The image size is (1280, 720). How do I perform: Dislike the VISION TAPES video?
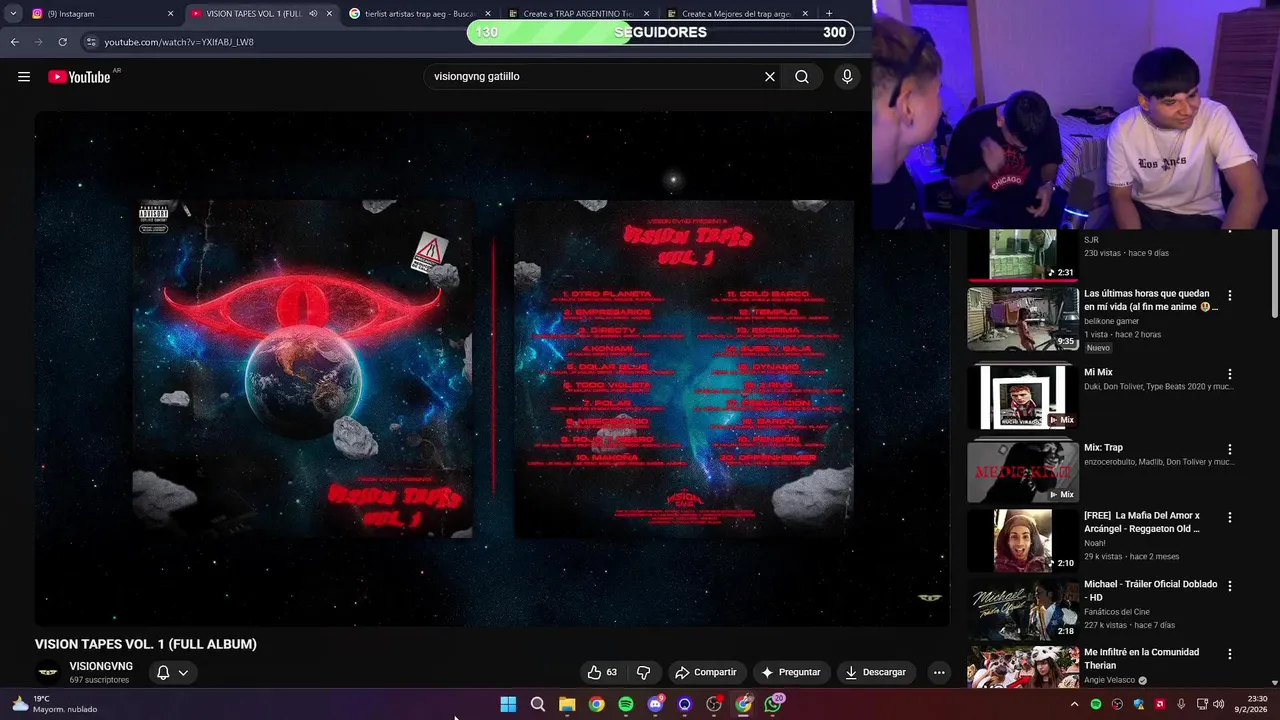coord(644,672)
